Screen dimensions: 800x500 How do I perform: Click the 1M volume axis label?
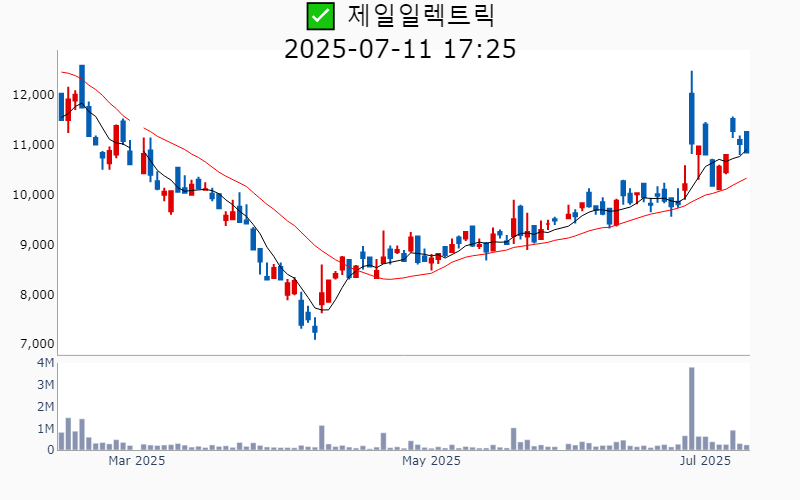coord(45,429)
